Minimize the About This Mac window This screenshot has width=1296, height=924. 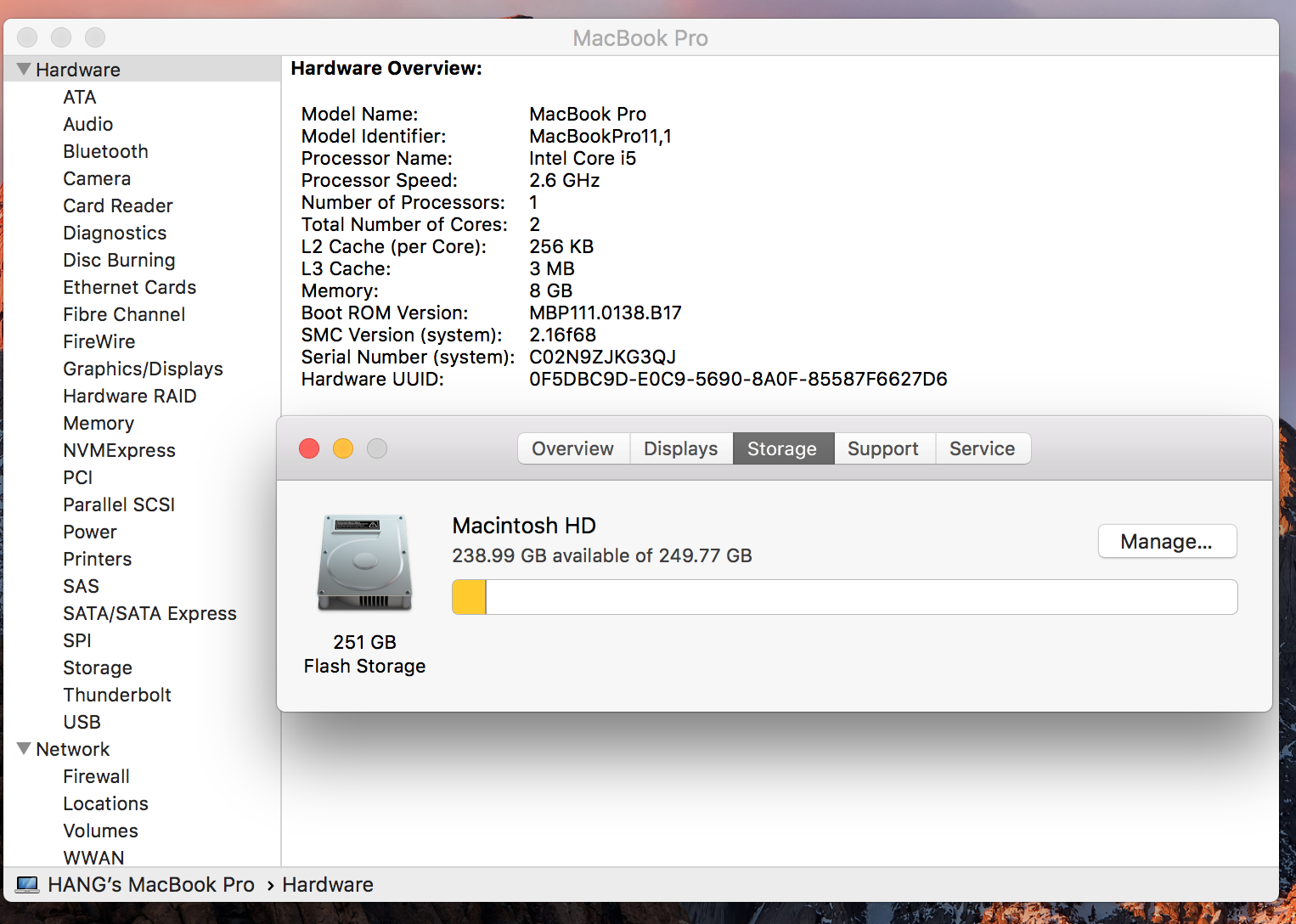(x=343, y=448)
